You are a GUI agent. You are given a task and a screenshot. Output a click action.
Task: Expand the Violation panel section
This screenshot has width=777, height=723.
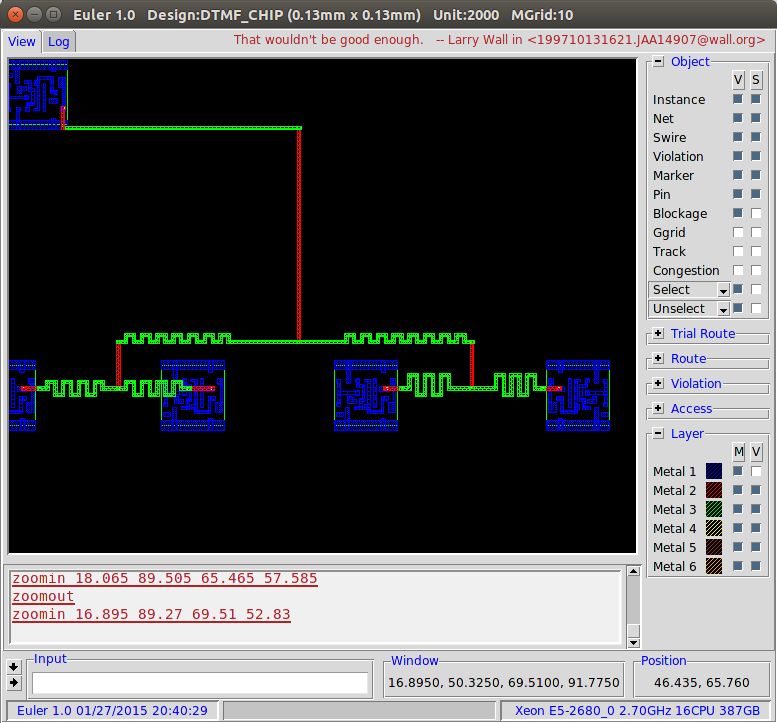[658, 384]
